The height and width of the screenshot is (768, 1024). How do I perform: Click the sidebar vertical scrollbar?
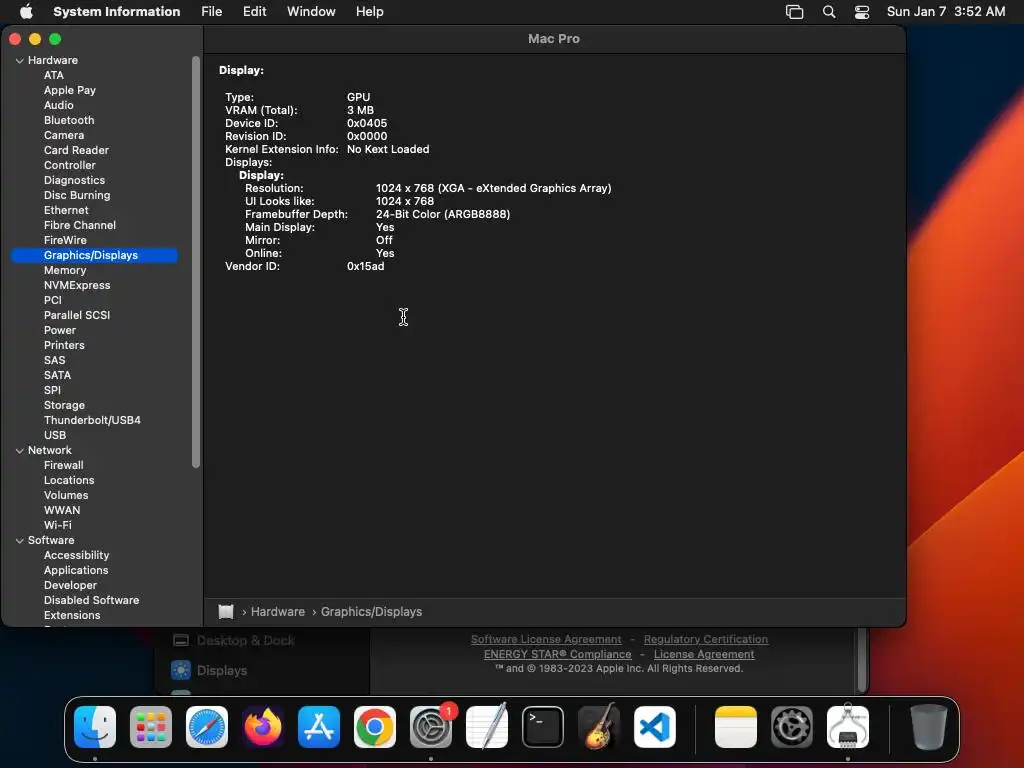point(195,263)
